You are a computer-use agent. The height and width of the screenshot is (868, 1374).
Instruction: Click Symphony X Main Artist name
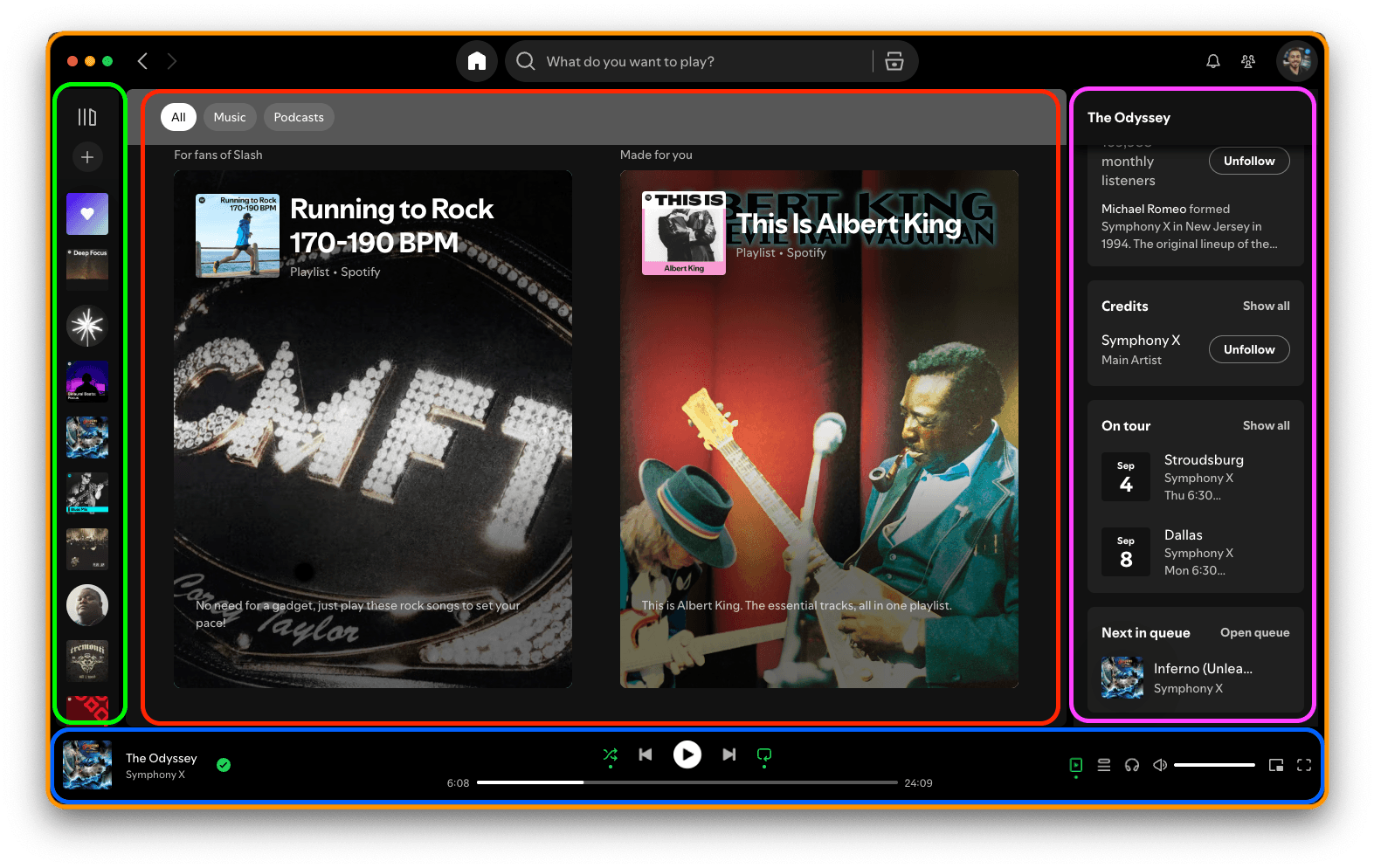pyautogui.click(x=1141, y=341)
